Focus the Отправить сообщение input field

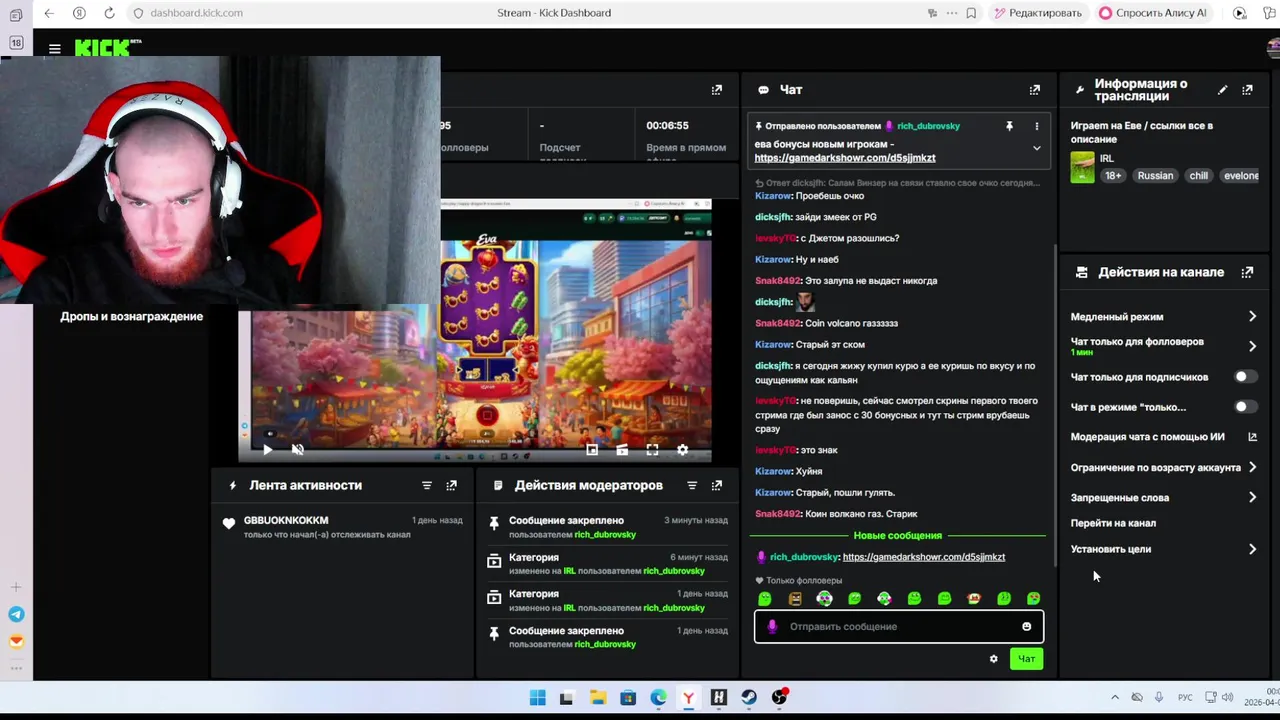point(899,627)
